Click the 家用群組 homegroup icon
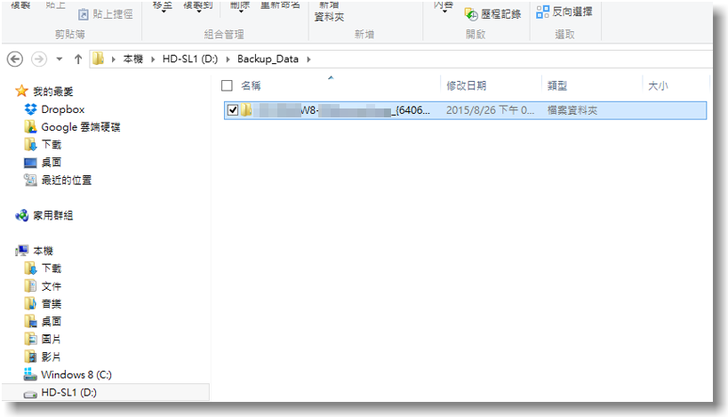728x417 pixels. click(x=22, y=215)
